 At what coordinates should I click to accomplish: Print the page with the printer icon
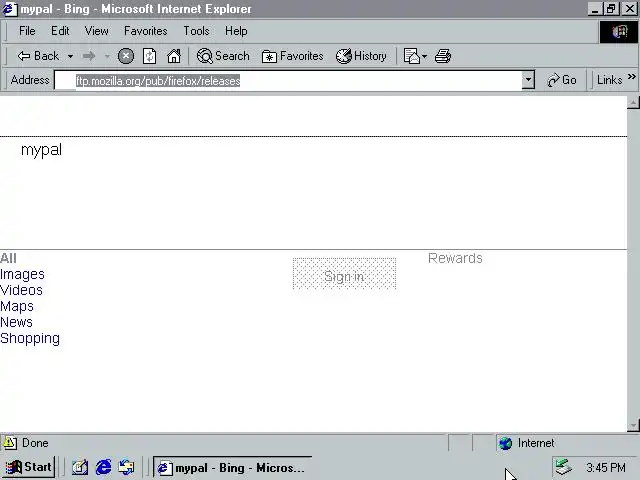click(x=443, y=56)
